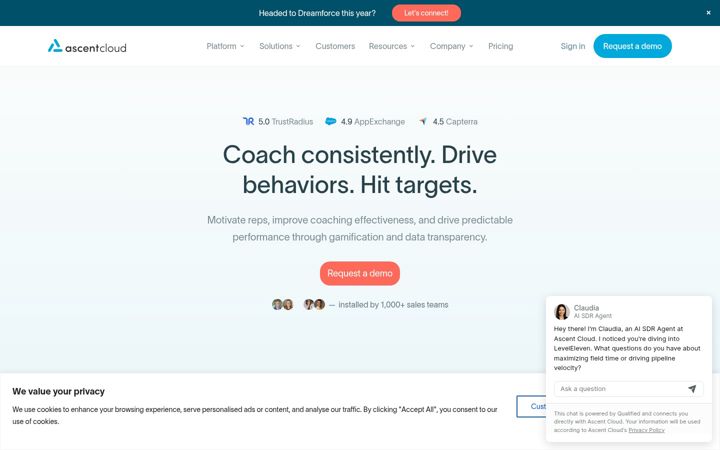The width and height of the screenshot is (720, 450).
Task: Expand the Resources menu chevron
Action: (412, 46)
